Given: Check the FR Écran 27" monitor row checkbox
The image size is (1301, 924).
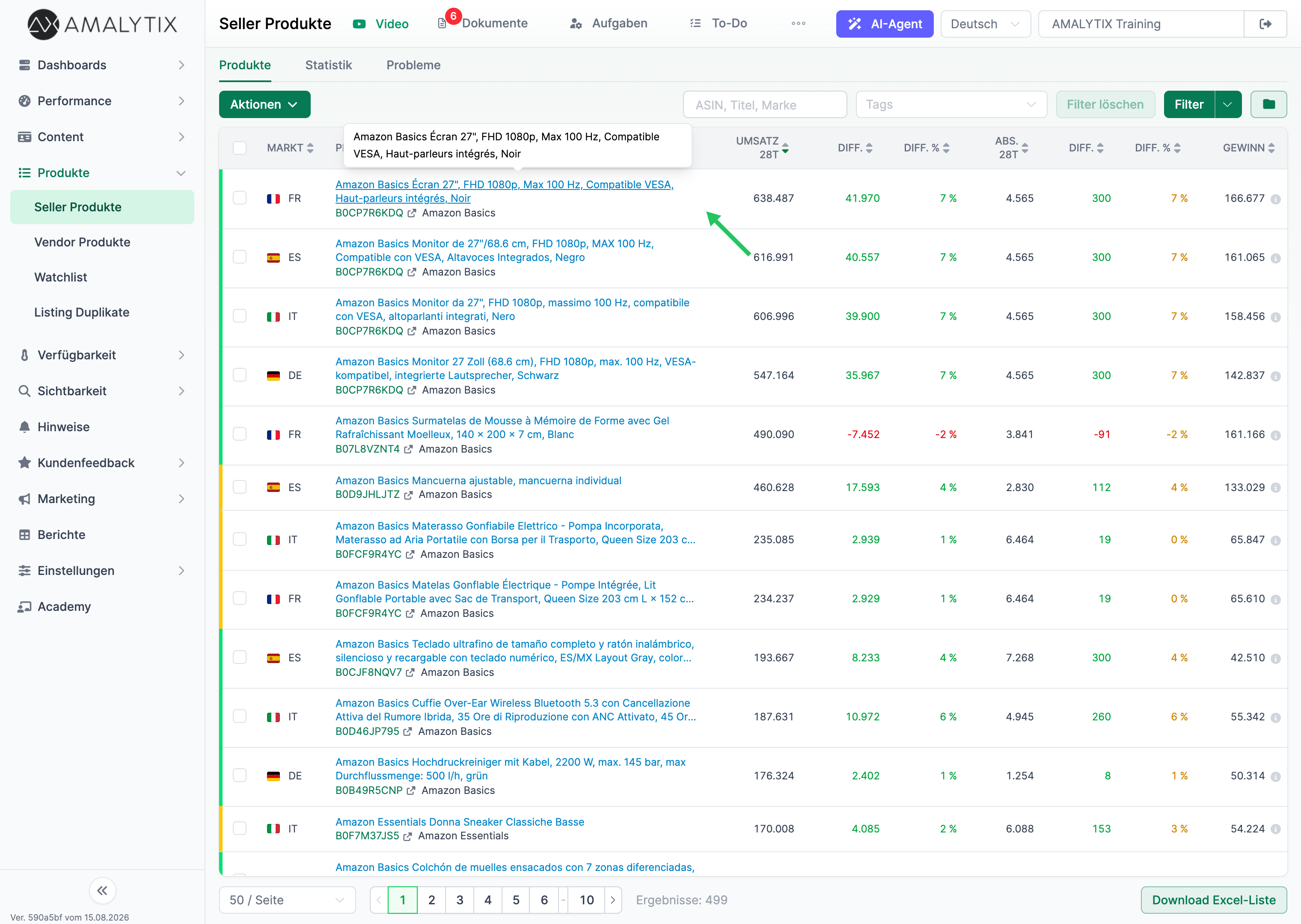Looking at the screenshot, I should (240, 198).
